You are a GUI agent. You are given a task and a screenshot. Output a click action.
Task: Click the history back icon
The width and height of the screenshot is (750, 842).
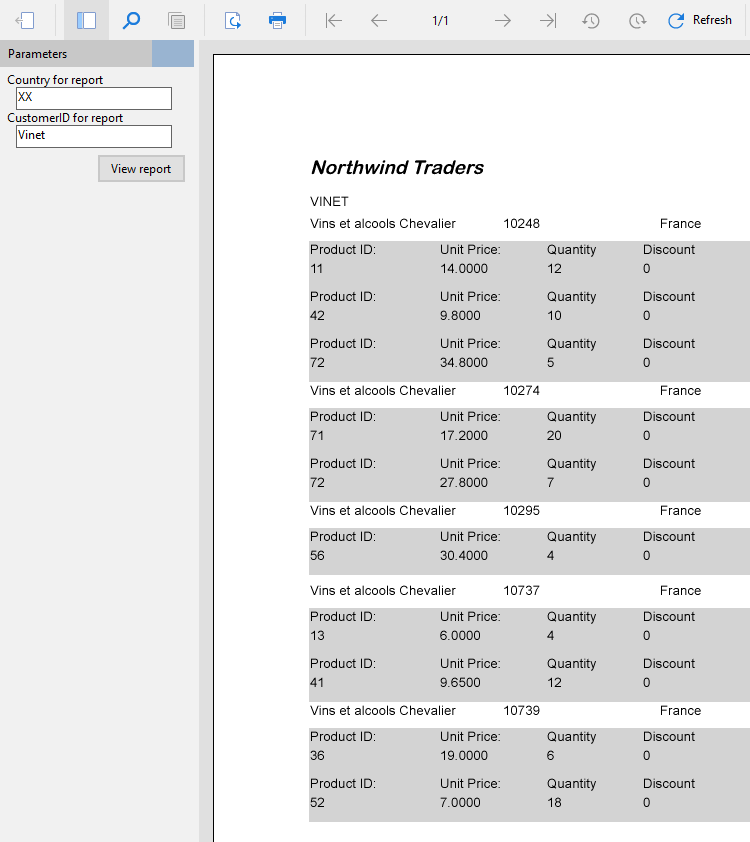click(591, 20)
